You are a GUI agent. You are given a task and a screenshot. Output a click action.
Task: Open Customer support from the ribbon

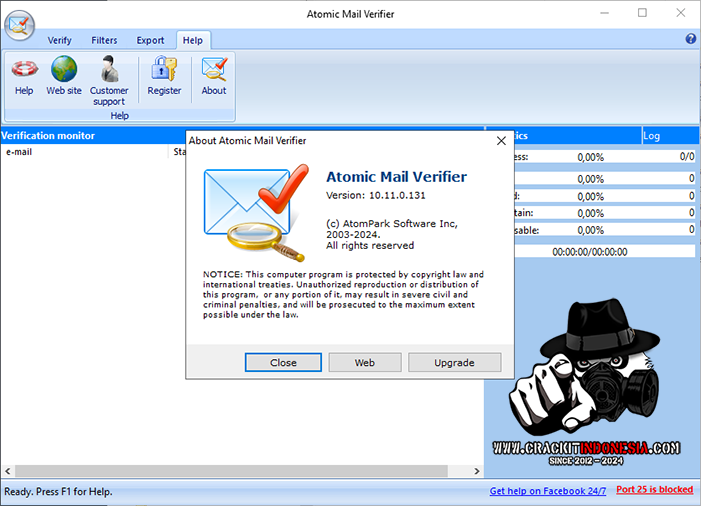(109, 80)
